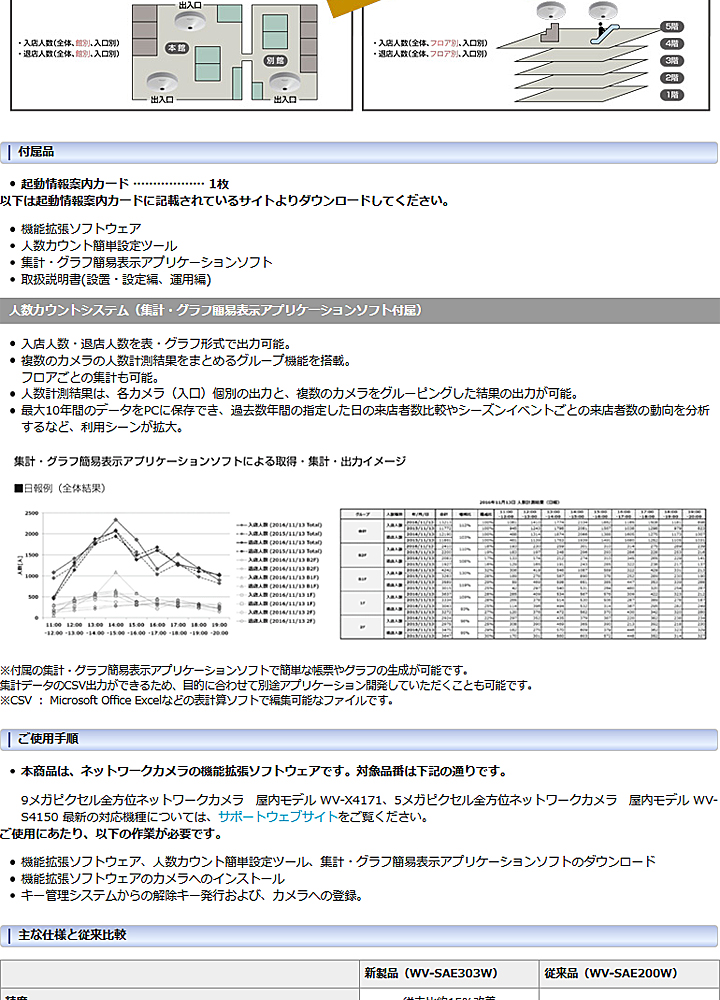Screen dimensions: 720x1000
Task: Click the people count results table image
Action: coord(524,569)
